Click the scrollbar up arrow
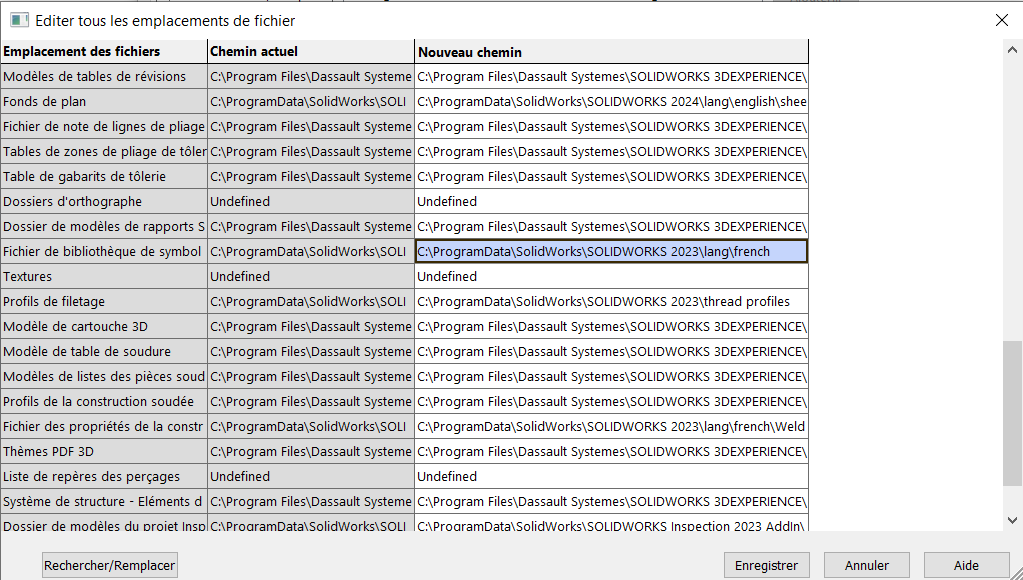Screen dimensions: 1023x580 (1013, 49)
